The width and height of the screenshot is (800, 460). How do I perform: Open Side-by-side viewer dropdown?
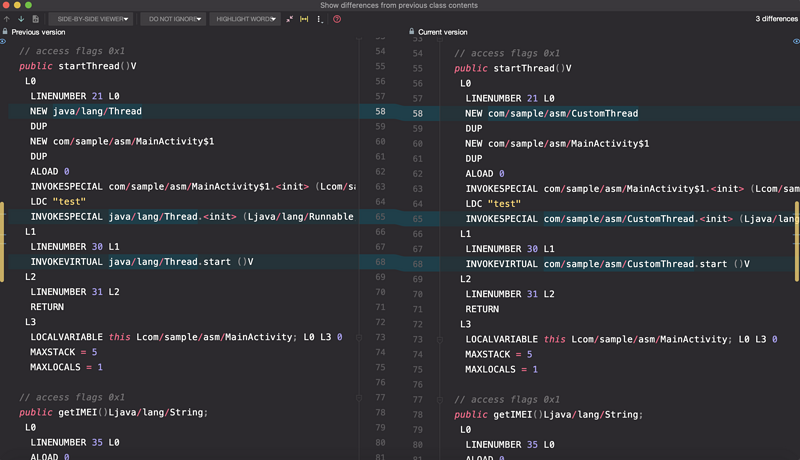(x=90, y=19)
